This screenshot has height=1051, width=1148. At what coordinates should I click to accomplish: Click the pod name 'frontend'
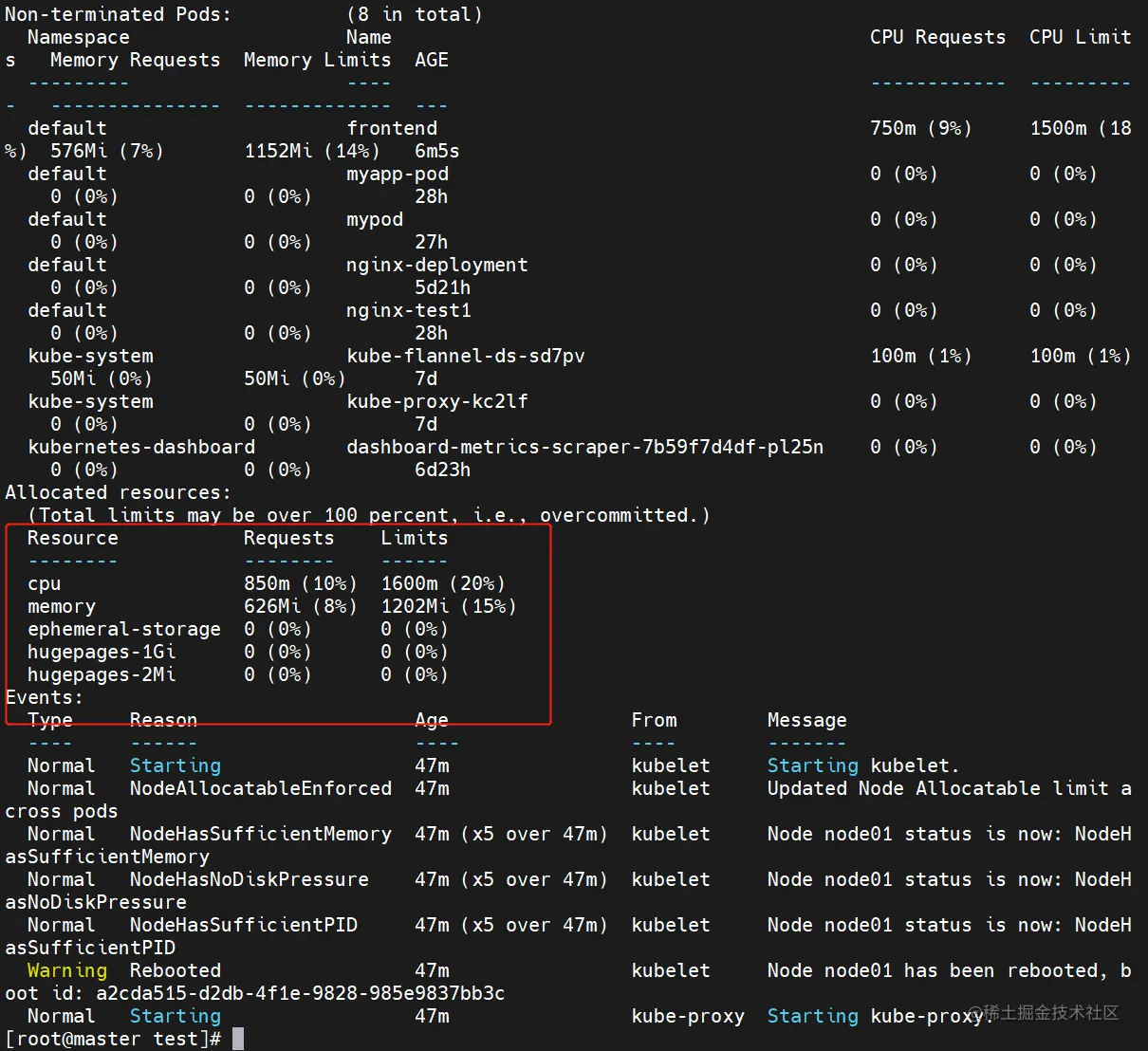pos(392,128)
